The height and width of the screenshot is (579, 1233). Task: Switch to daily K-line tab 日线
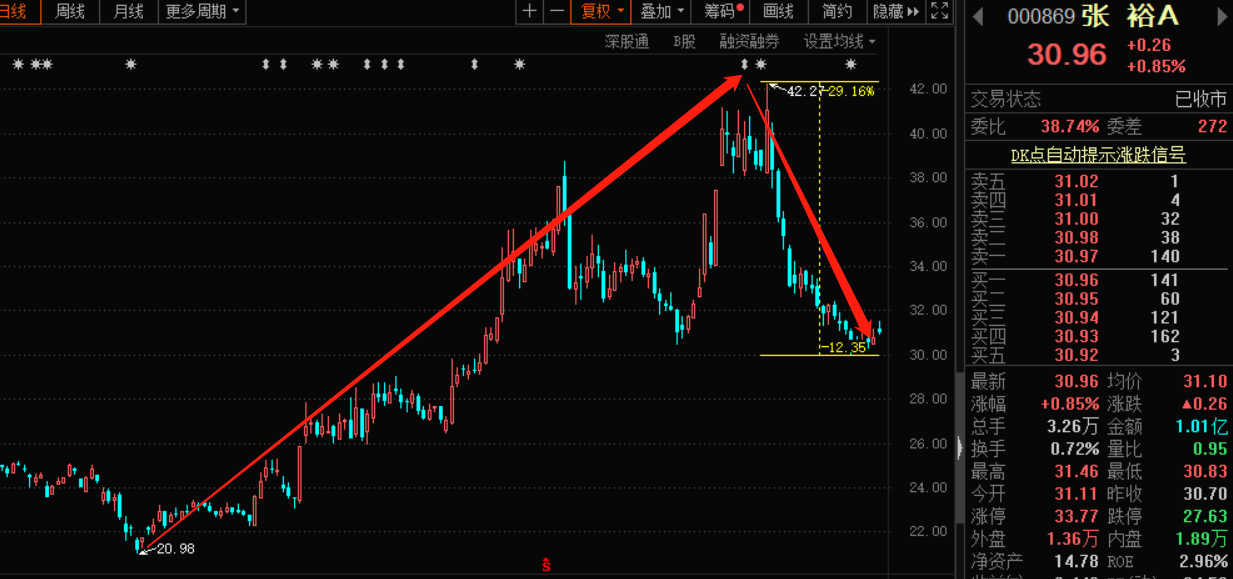18,12
